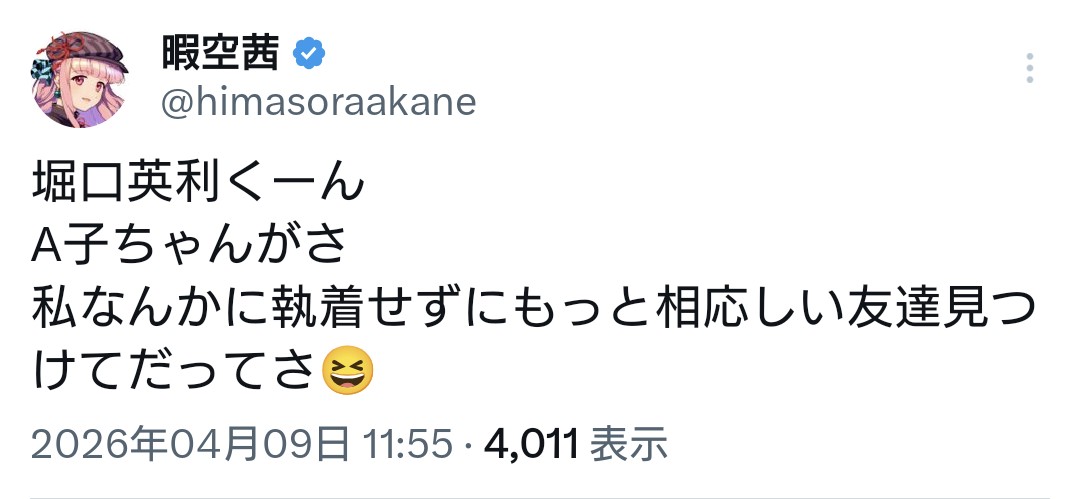
Task: Open 暇空茜's profile avatar picture
Action: tap(84, 78)
